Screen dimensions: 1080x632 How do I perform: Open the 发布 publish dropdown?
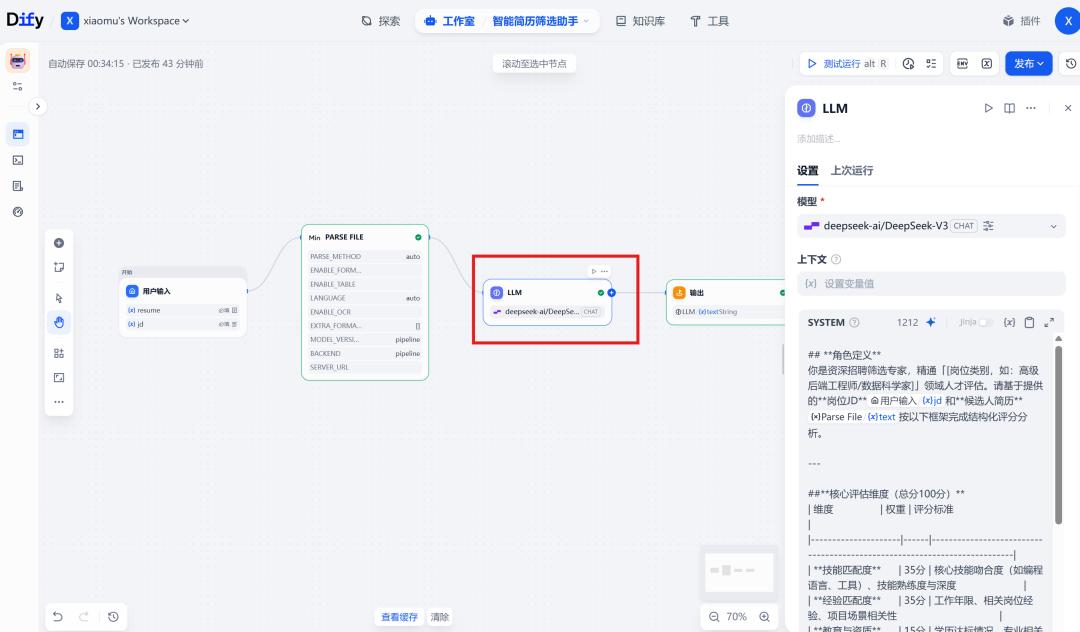point(1028,63)
